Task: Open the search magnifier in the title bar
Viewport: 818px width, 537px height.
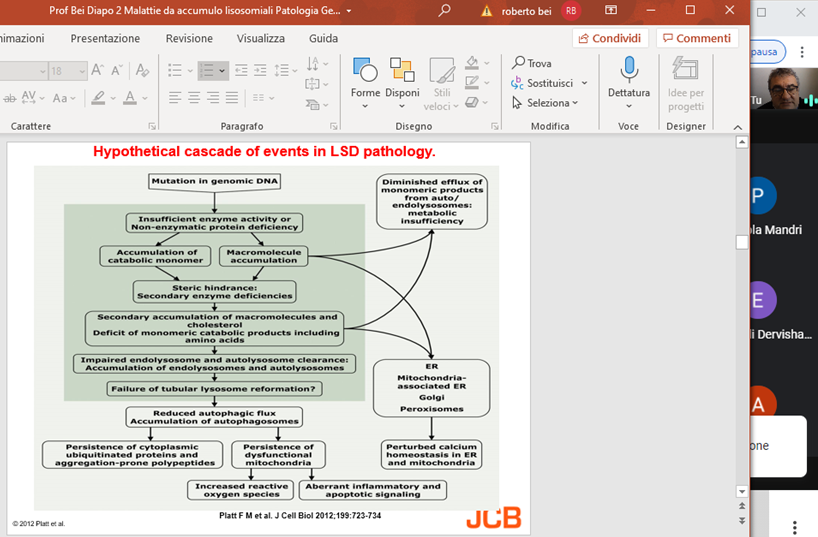Action: [x=444, y=10]
